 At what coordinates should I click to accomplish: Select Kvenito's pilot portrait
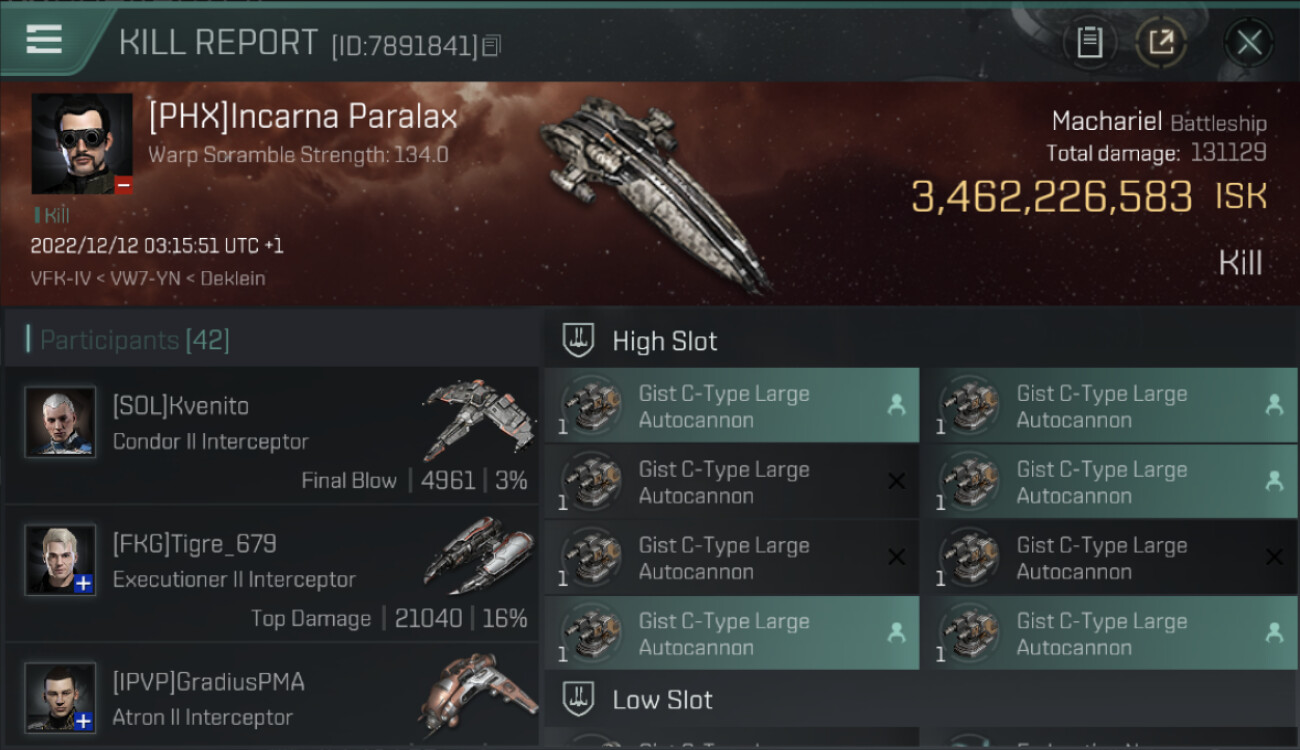pyautogui.click(x=60, y=422)
